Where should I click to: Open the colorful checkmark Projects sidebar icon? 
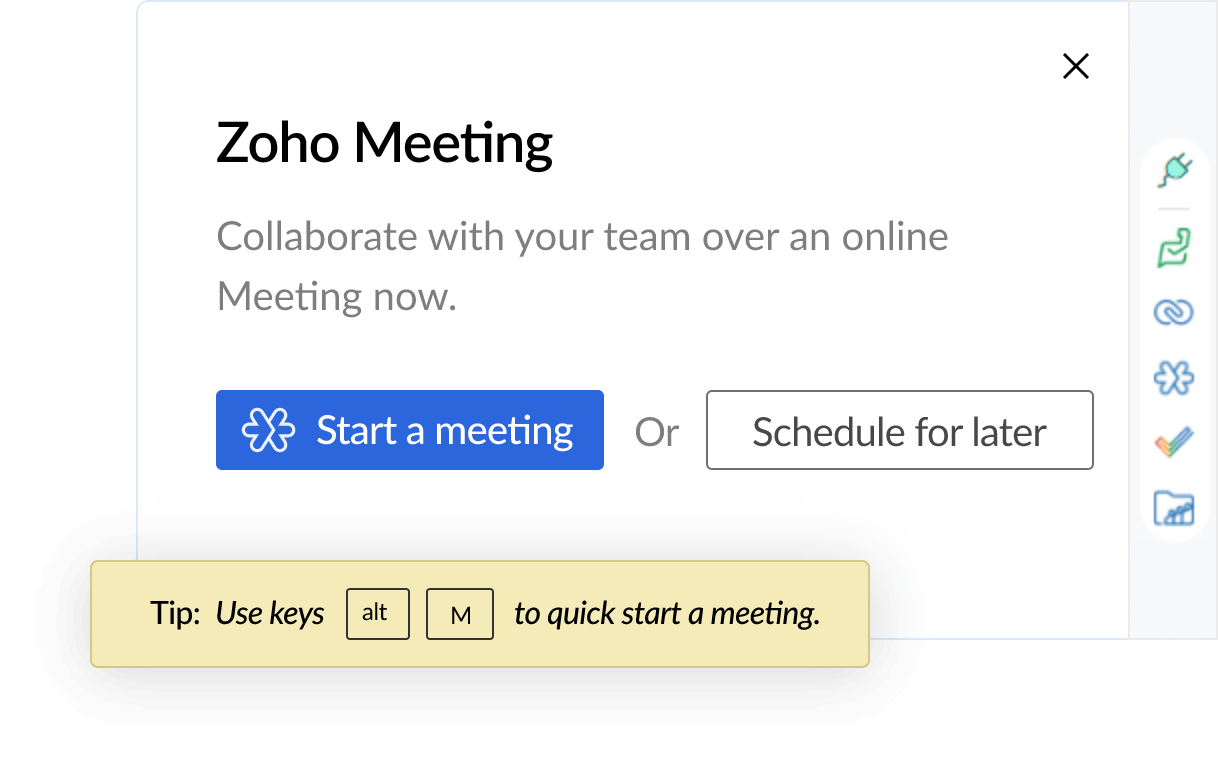pos(1174,442)
